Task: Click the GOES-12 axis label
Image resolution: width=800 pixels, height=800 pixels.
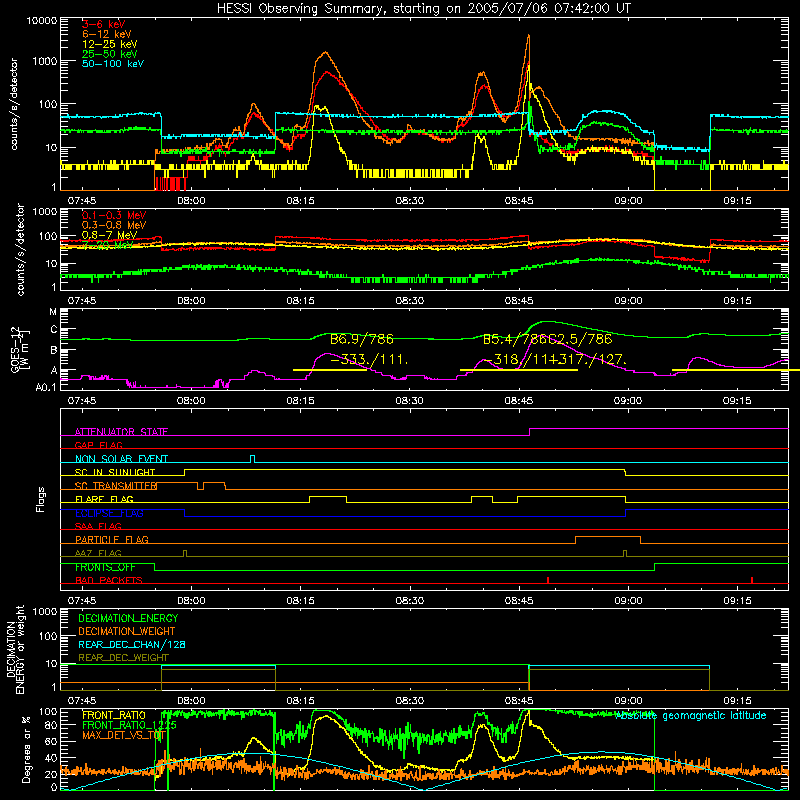Action: click(x=15, y=350)
